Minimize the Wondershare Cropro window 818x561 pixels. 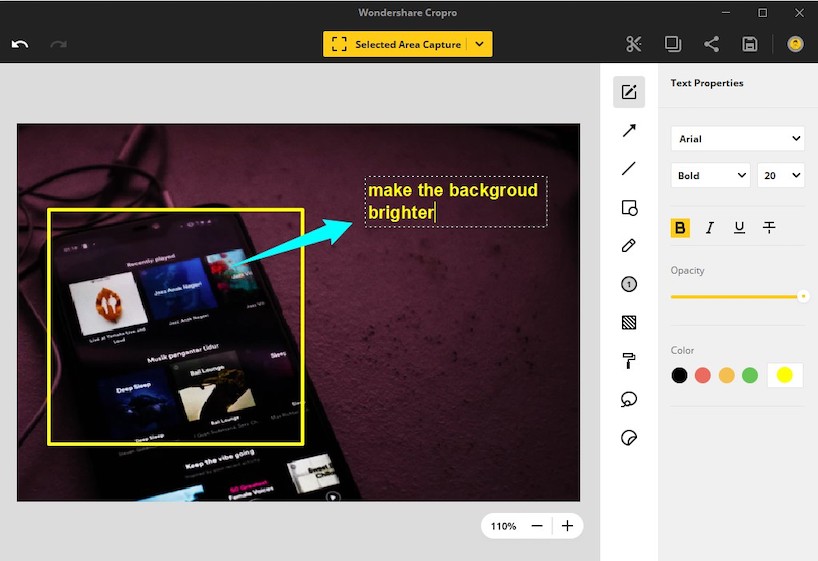point(726,13)
